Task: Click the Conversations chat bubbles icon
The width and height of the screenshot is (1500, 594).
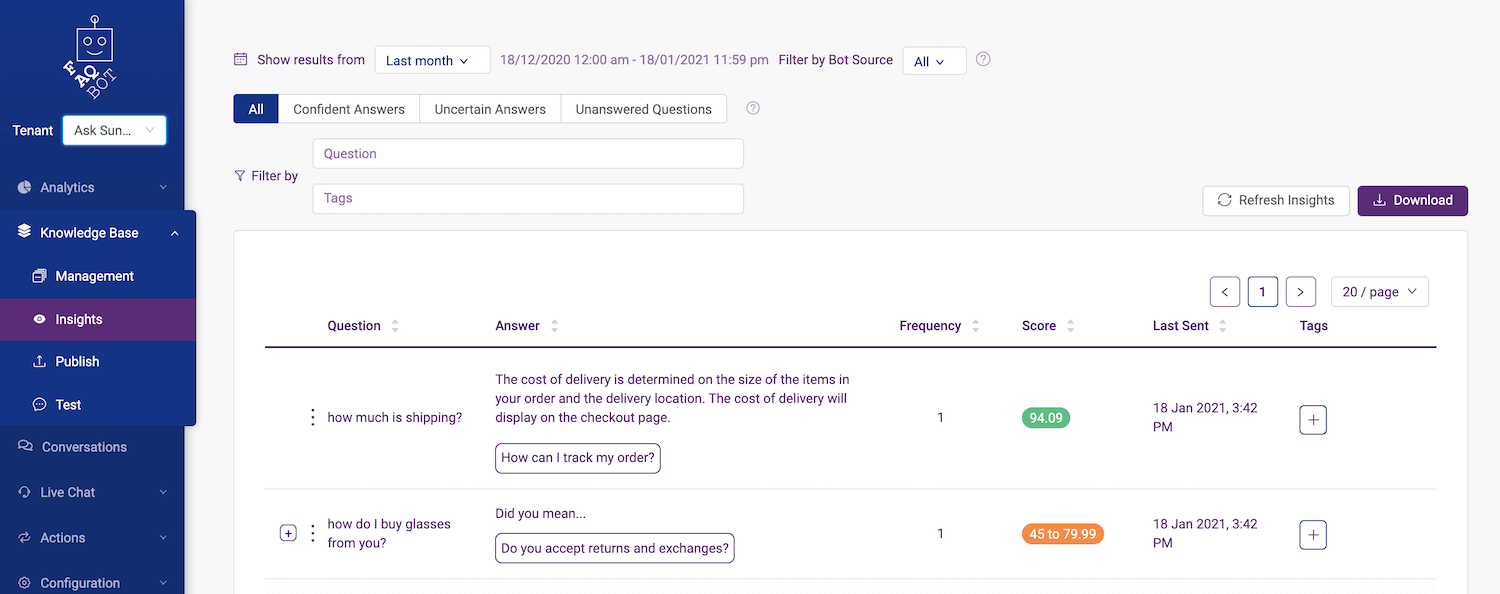Action: [25, 447]
